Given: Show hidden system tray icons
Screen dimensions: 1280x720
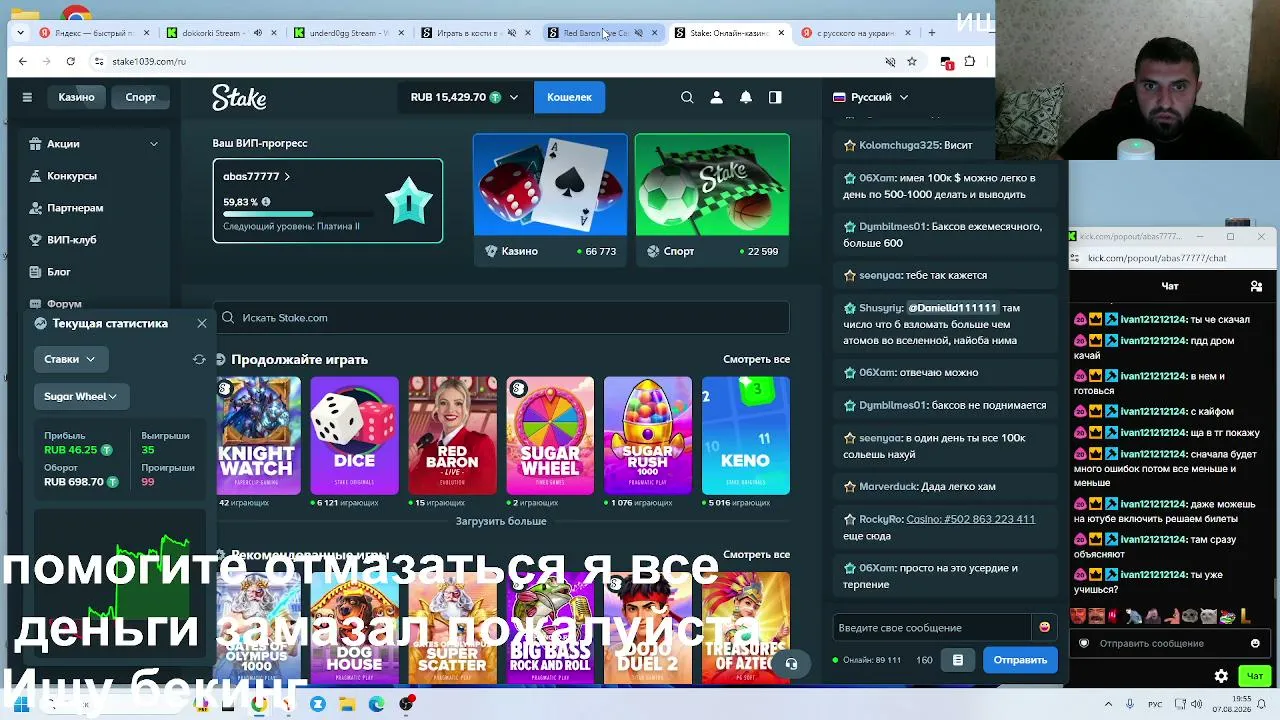Looking at the screenshot, I should (1108, 704).
